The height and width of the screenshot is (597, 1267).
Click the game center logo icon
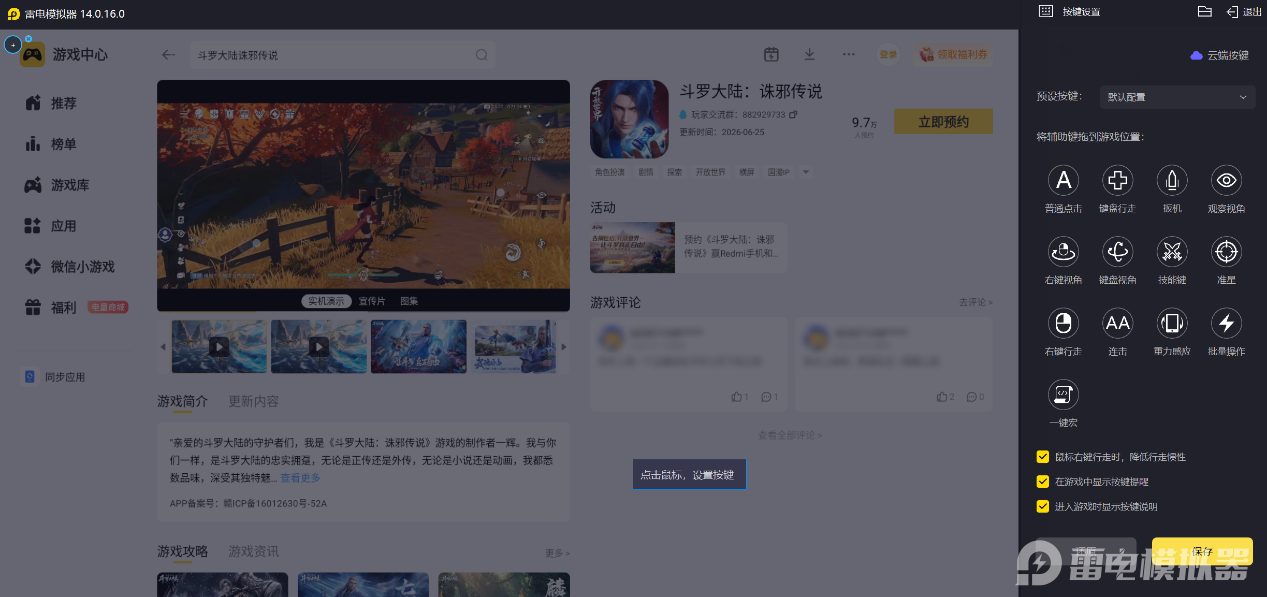(32, 54)
